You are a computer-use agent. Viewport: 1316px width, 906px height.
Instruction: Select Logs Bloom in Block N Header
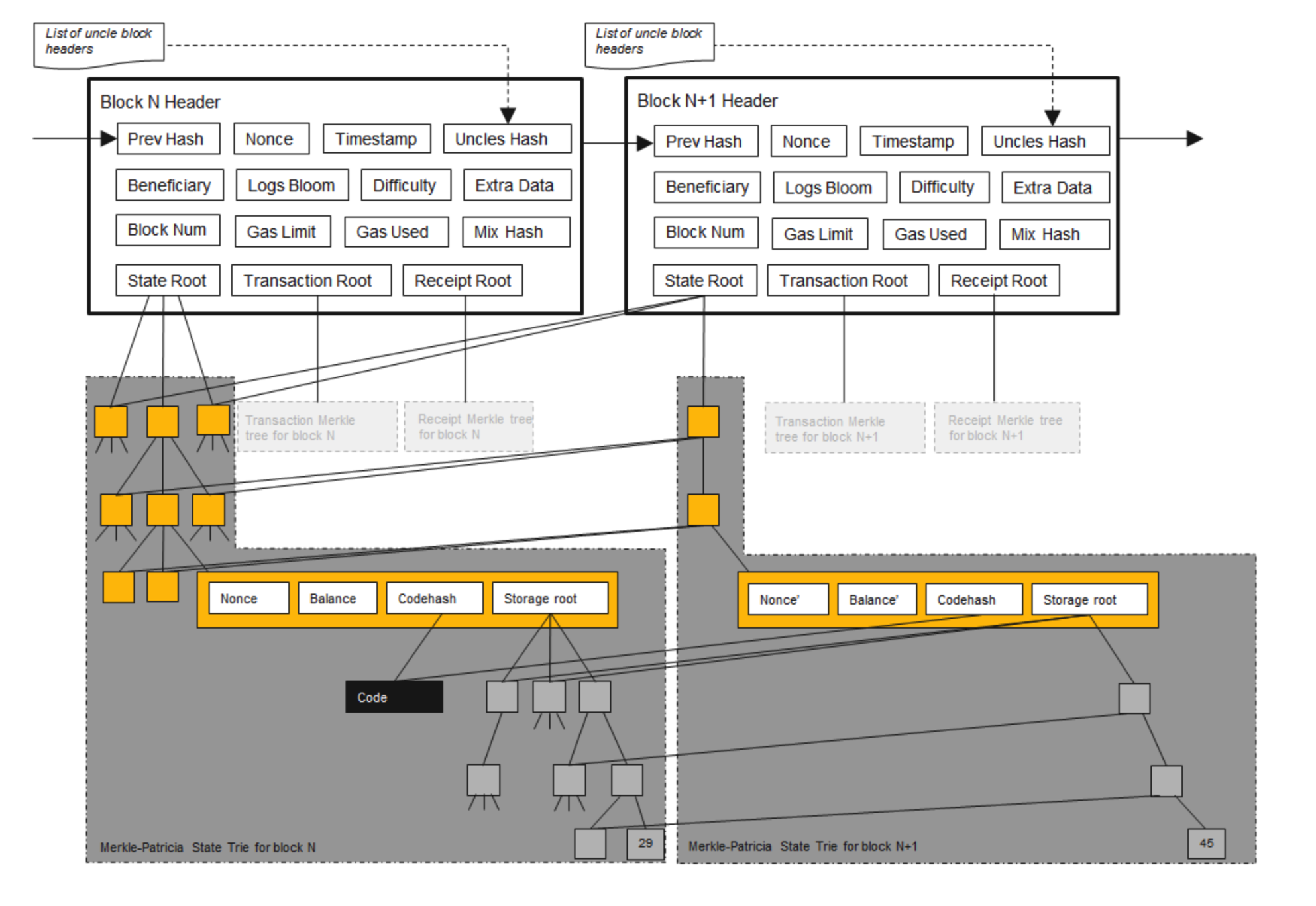[292, 185]
